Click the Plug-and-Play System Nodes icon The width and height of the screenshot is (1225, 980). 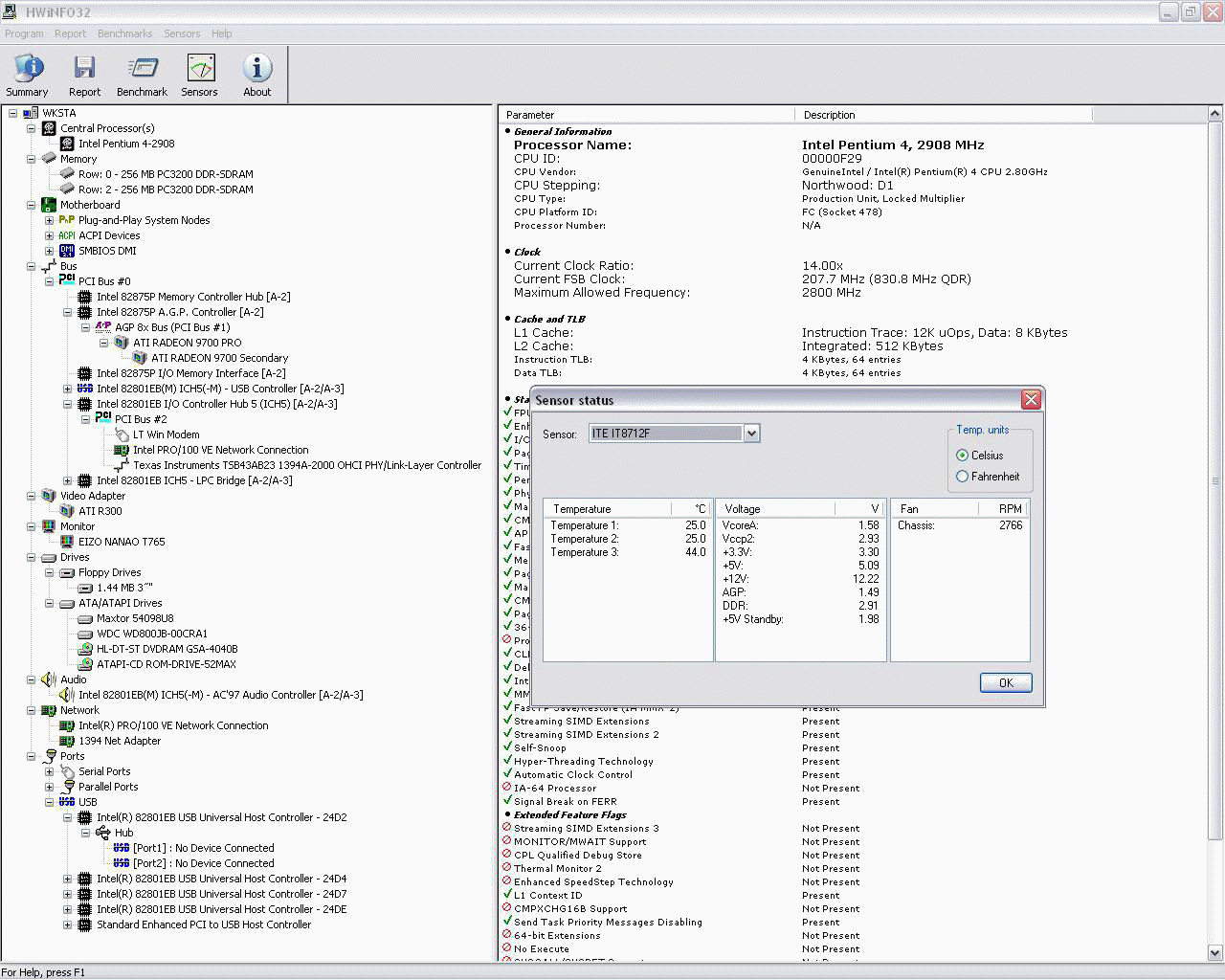(x=67, y=220)
